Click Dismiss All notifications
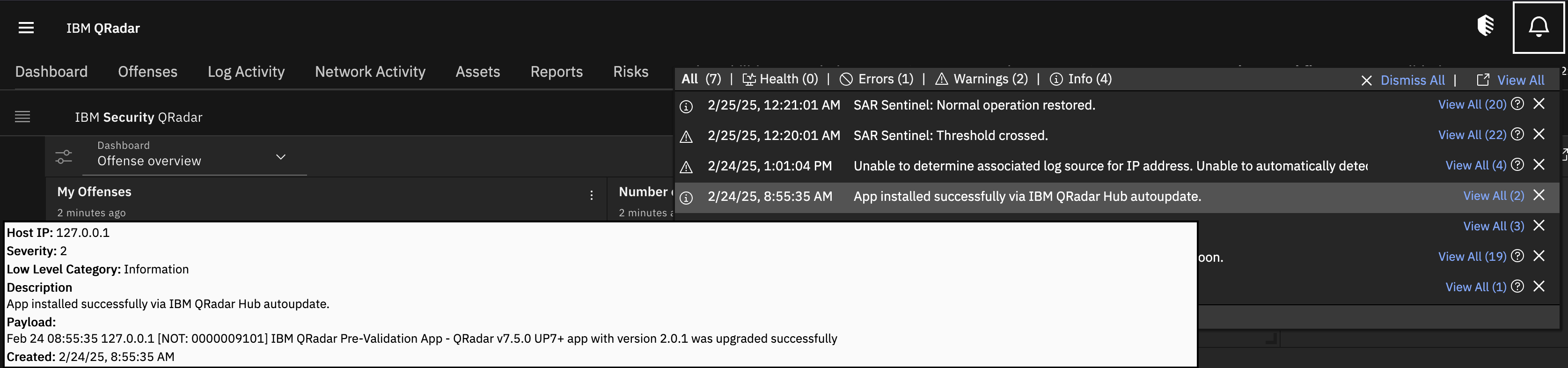Viewport: 1568px width, 368px height. coord(1412,81)
